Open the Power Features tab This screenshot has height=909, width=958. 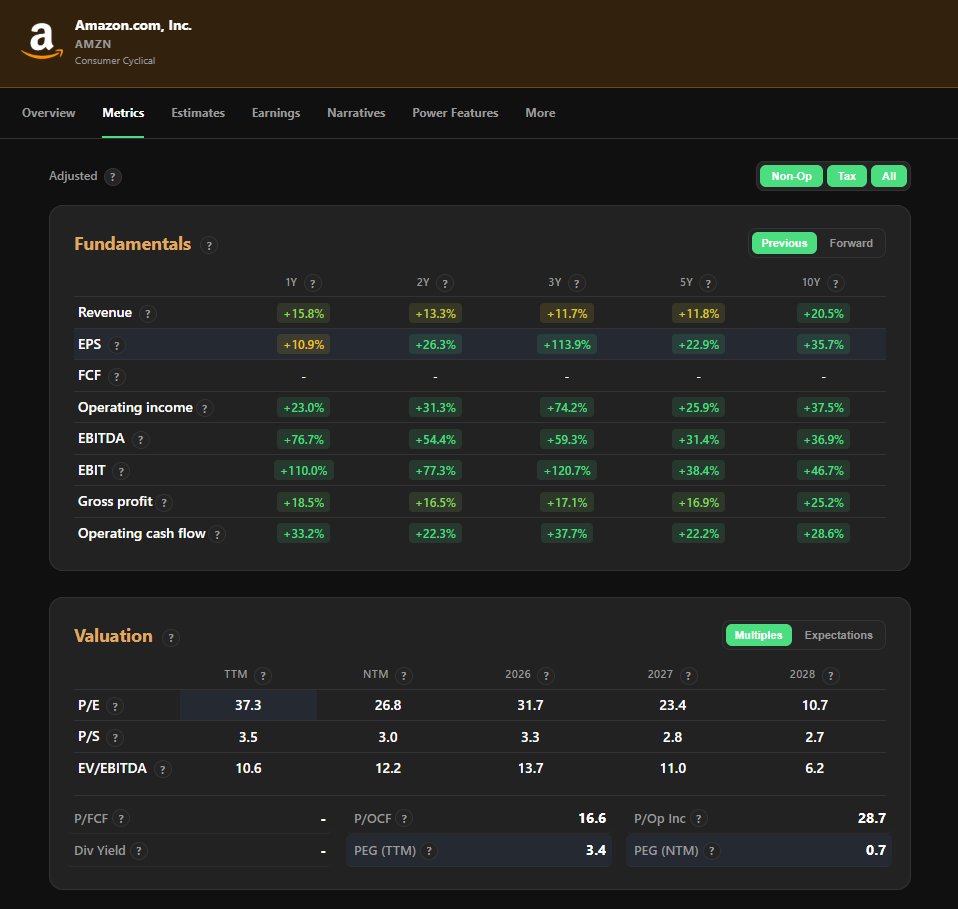(x=455, y=113)
